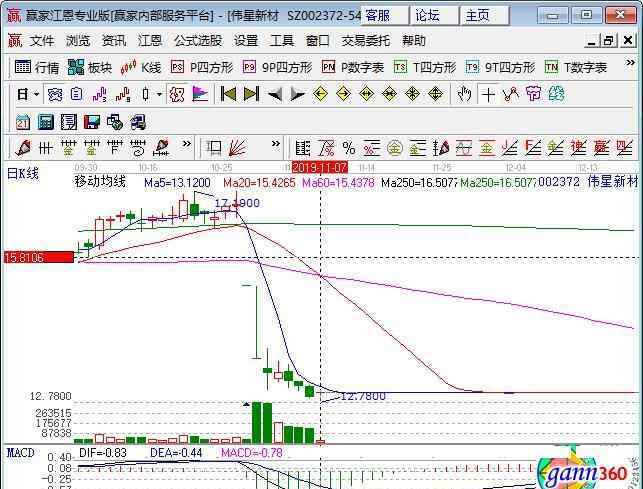
Task: Open the P四方形 tool
Action: point(202,67)
